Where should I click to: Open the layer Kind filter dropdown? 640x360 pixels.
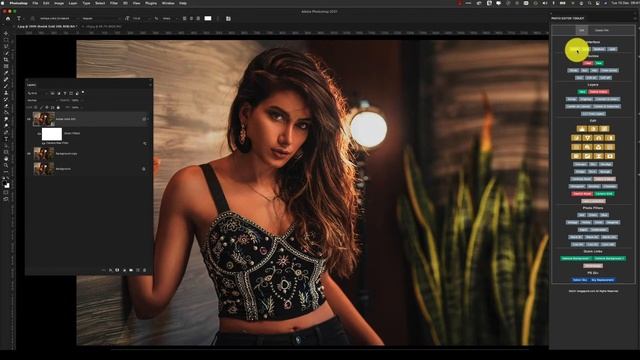[x=37, y=93]
